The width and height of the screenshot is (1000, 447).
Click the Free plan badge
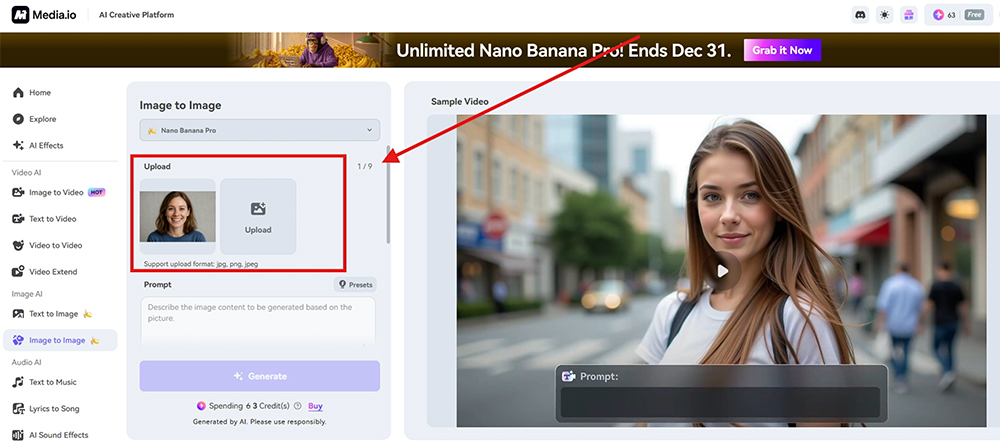[974, 15]
